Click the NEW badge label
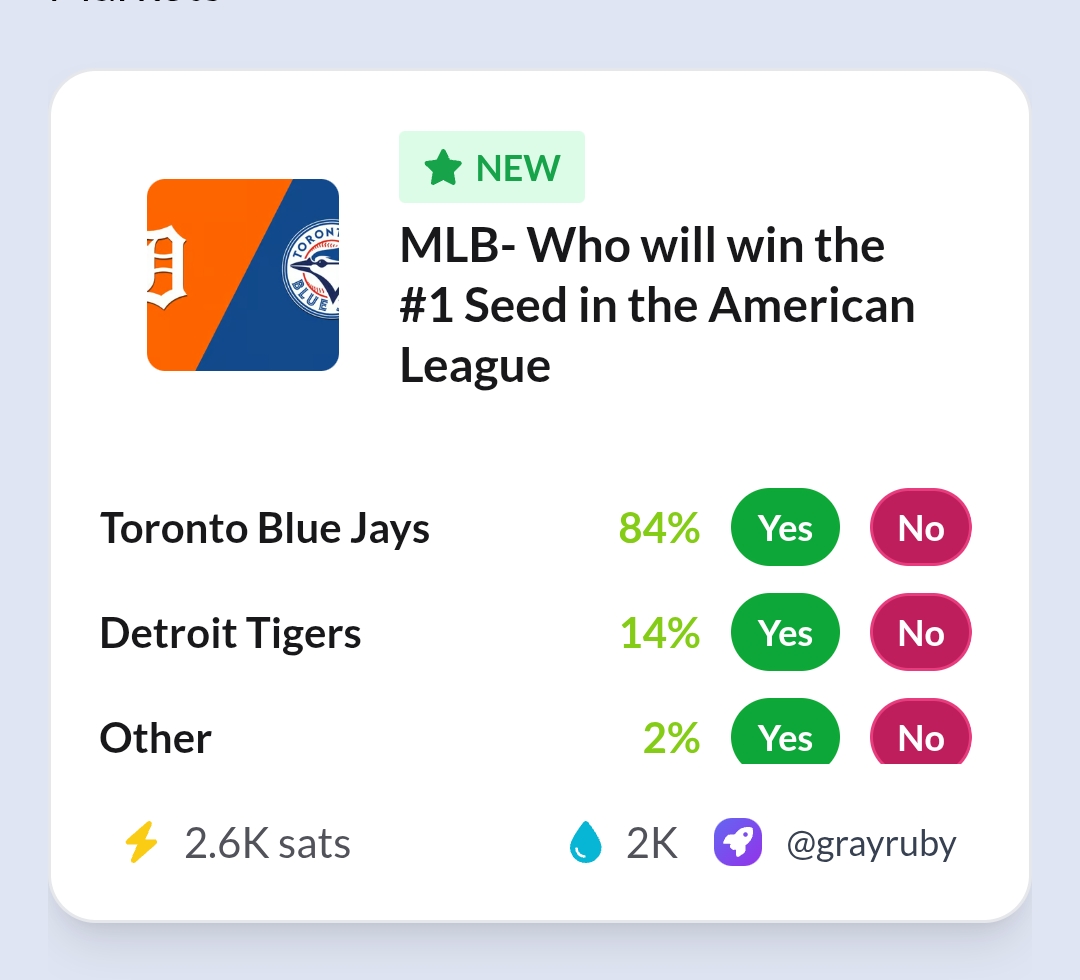 492,167
